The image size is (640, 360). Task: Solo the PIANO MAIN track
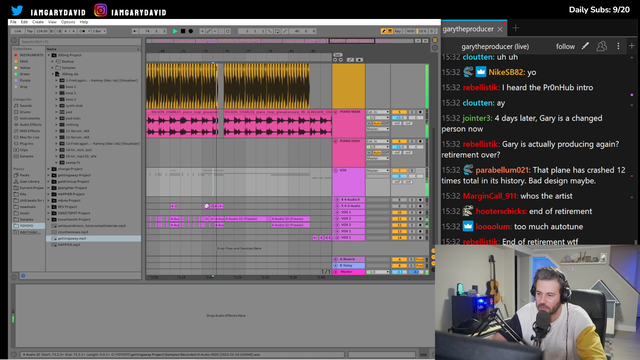412,112
